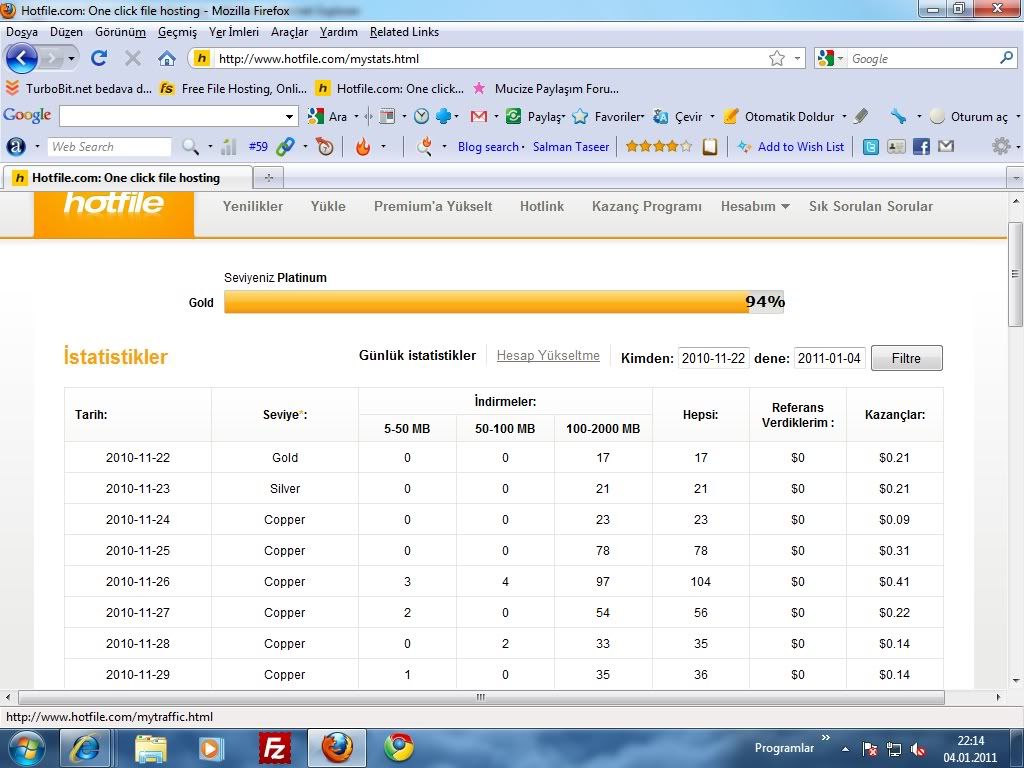
Task: Open the Otomatik Doldur dropdown arrow
Action: pyautogui.click(x=844, y=117)
